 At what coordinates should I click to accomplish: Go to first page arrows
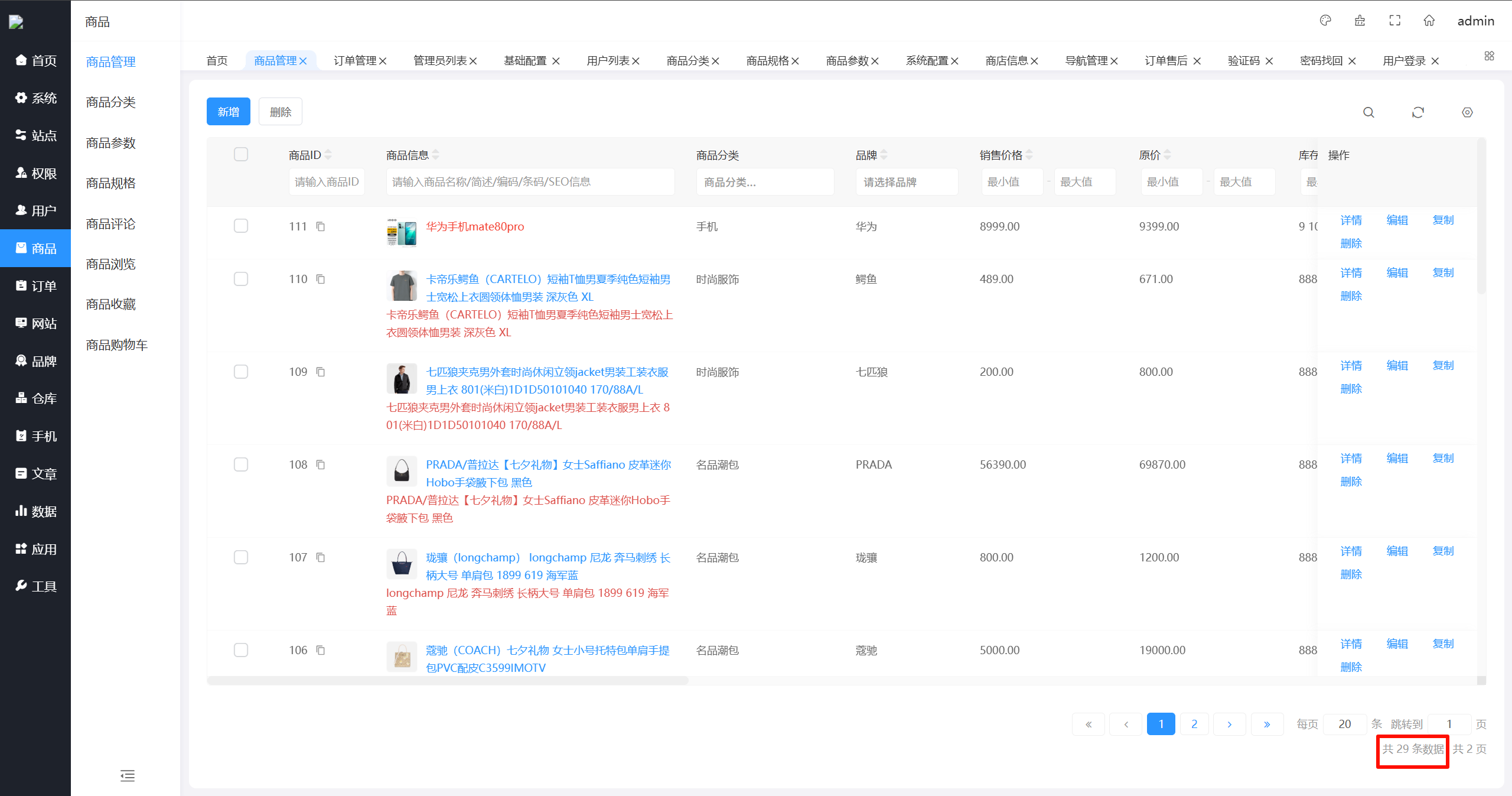(x=1089, y=724)
